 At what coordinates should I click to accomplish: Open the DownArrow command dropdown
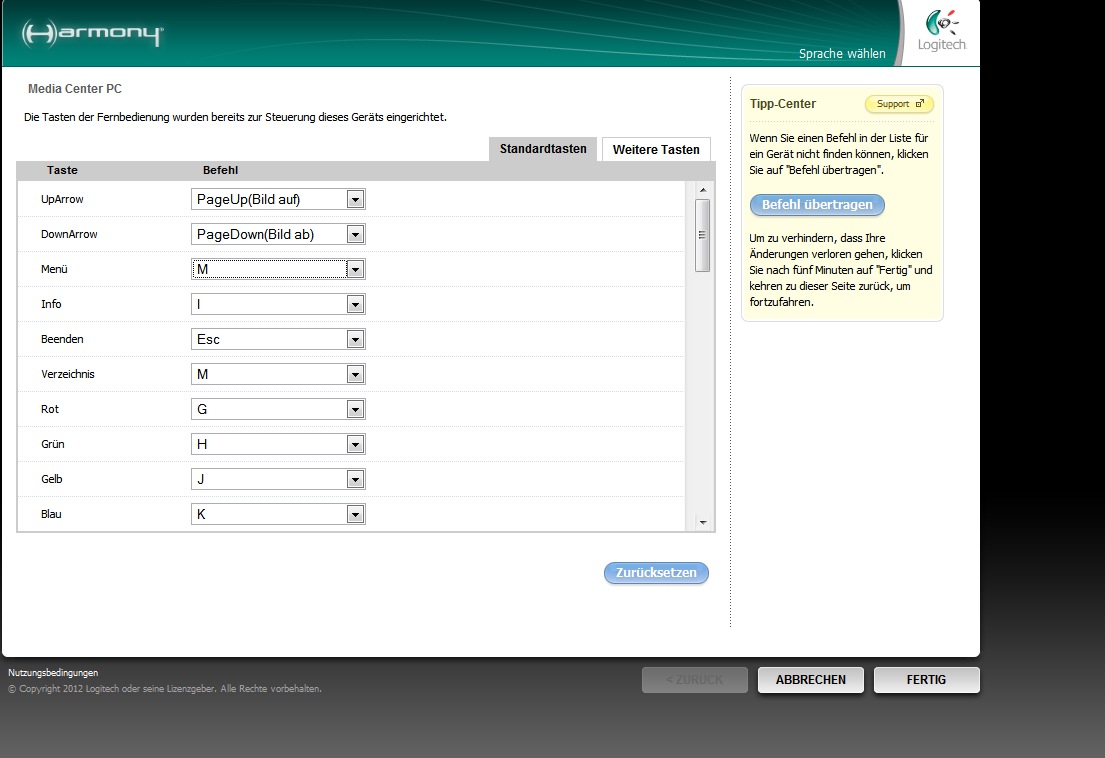(278, 235)
